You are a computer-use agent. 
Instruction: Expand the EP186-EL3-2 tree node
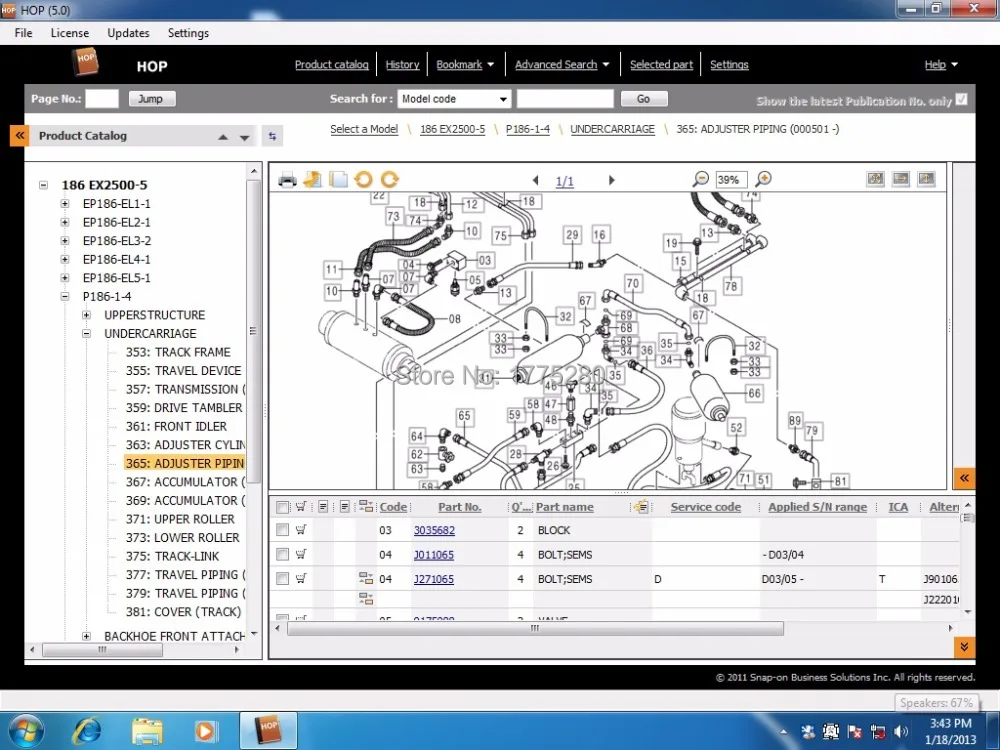65,240
